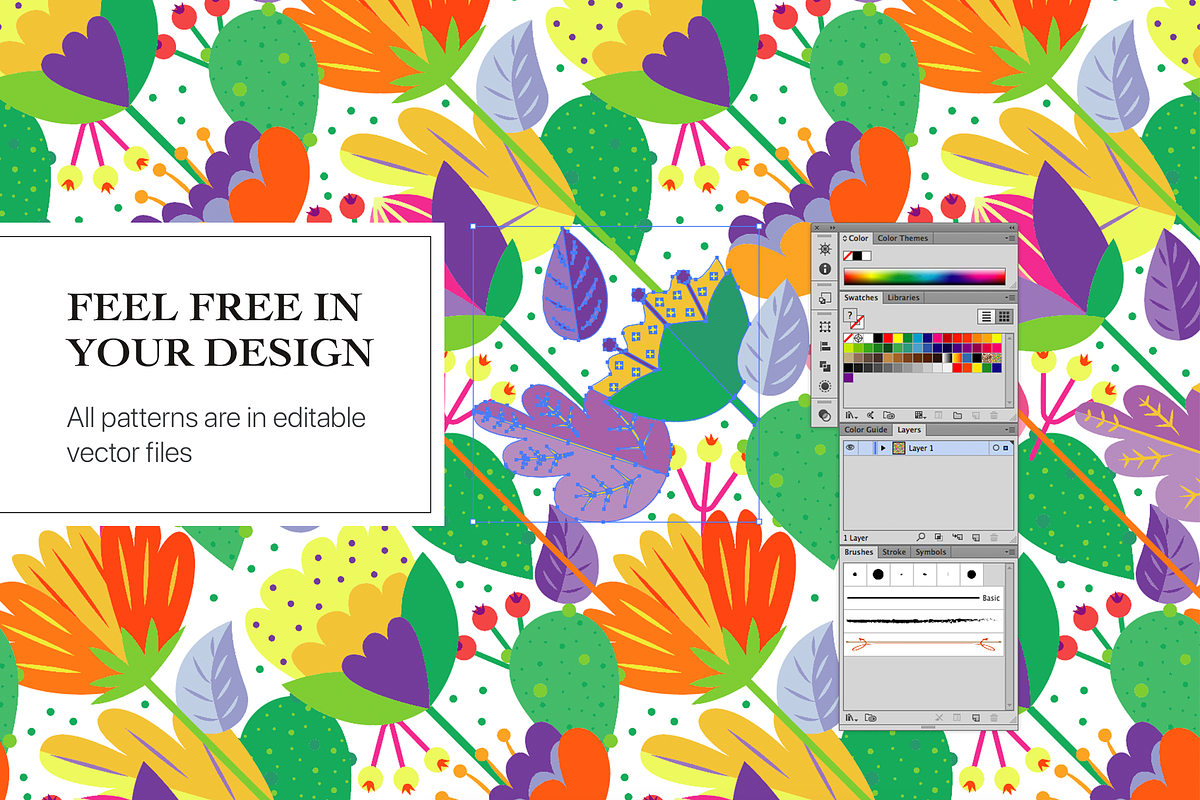Click the None swatch with red slash
1200x800 pixels.
(847, 337)
